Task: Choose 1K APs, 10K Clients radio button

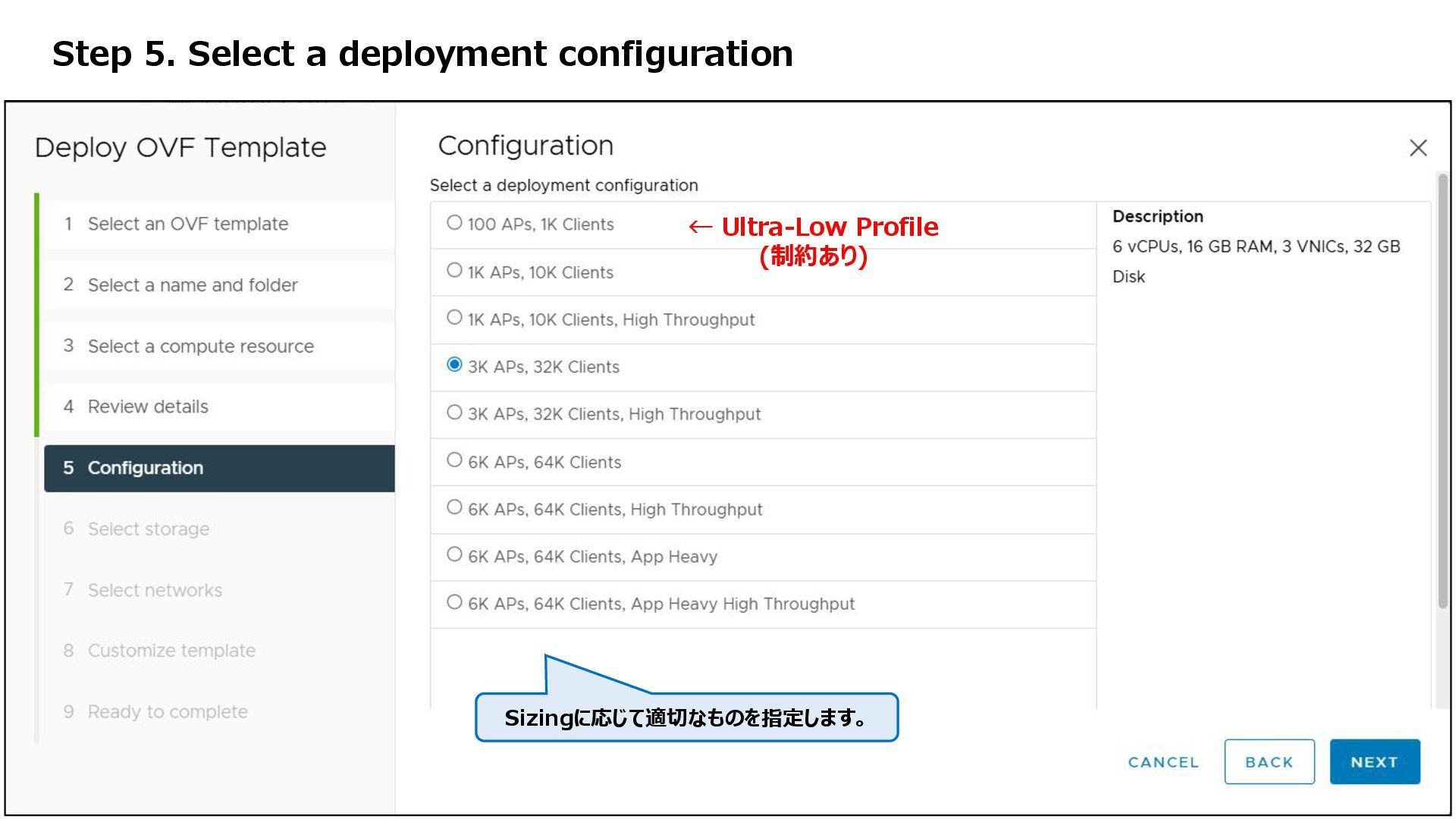Action: pyautogui.click(x=454, y=271)
